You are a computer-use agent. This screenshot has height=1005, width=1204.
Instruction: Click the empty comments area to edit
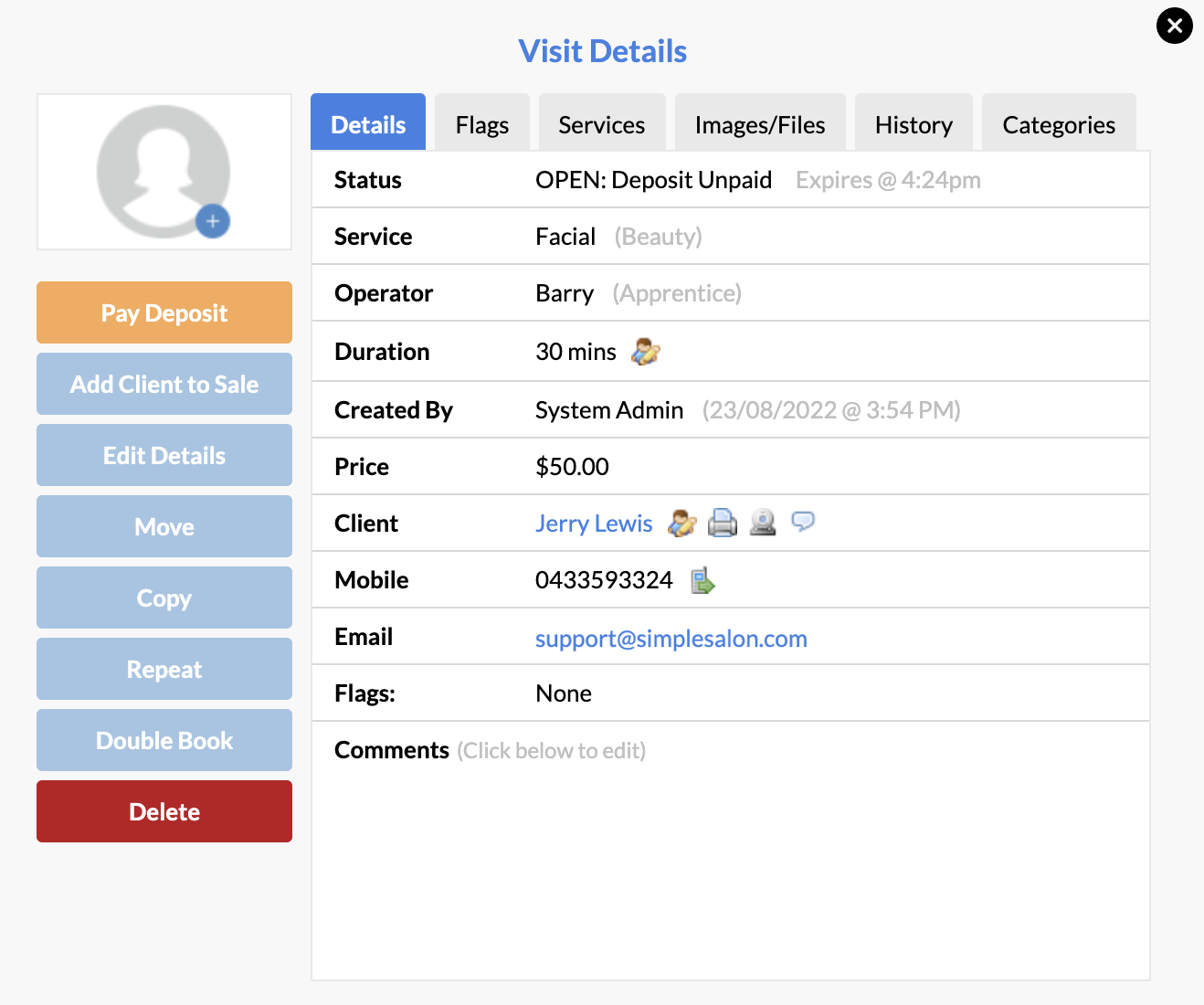pos(731,873)
